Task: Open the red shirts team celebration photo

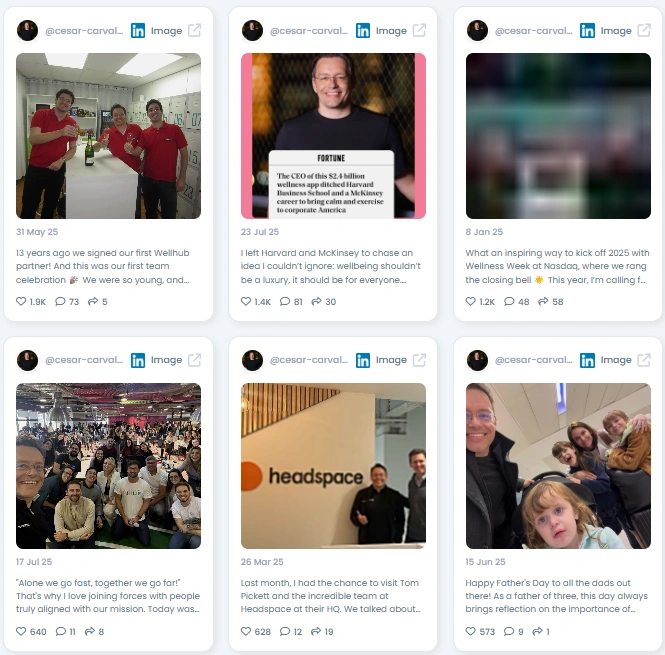Action: pyautogui.click(x=109, y=136)
